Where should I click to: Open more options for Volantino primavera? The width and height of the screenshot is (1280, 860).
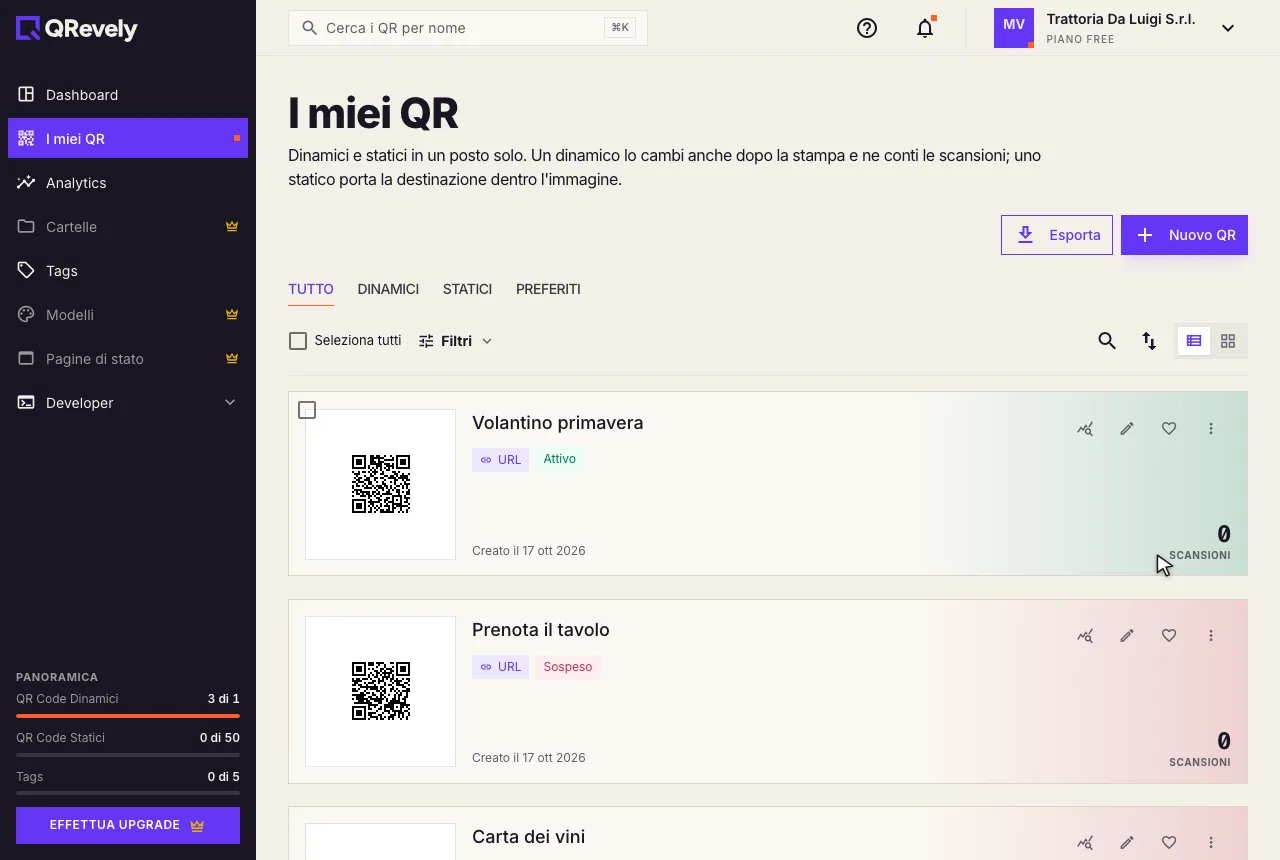[x=1211, y=429]
